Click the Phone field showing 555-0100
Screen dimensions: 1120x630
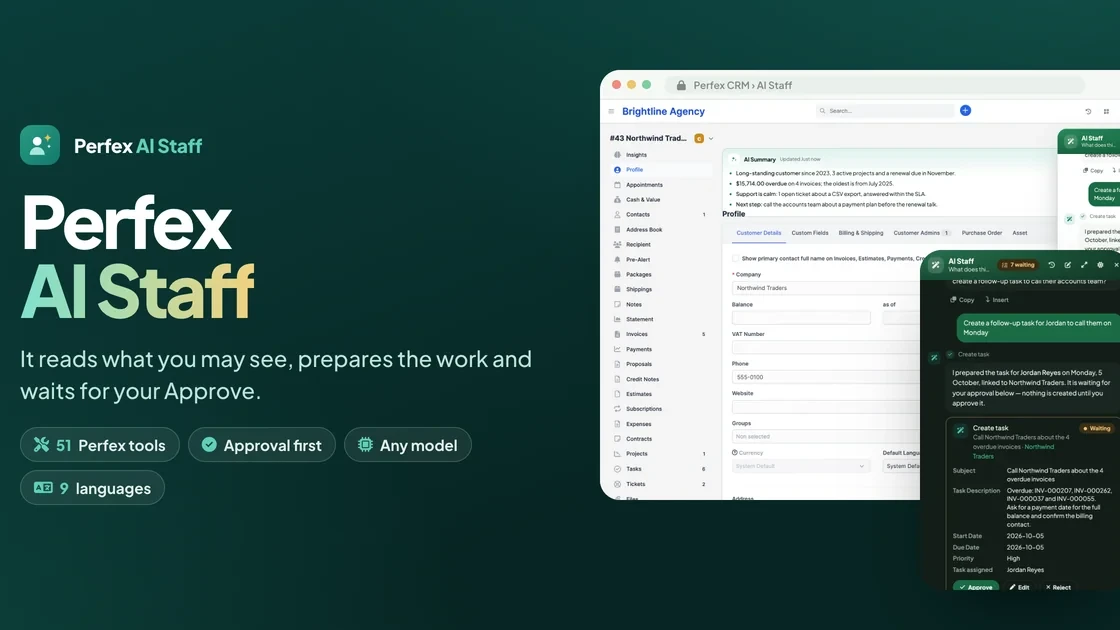pos(826,377)
